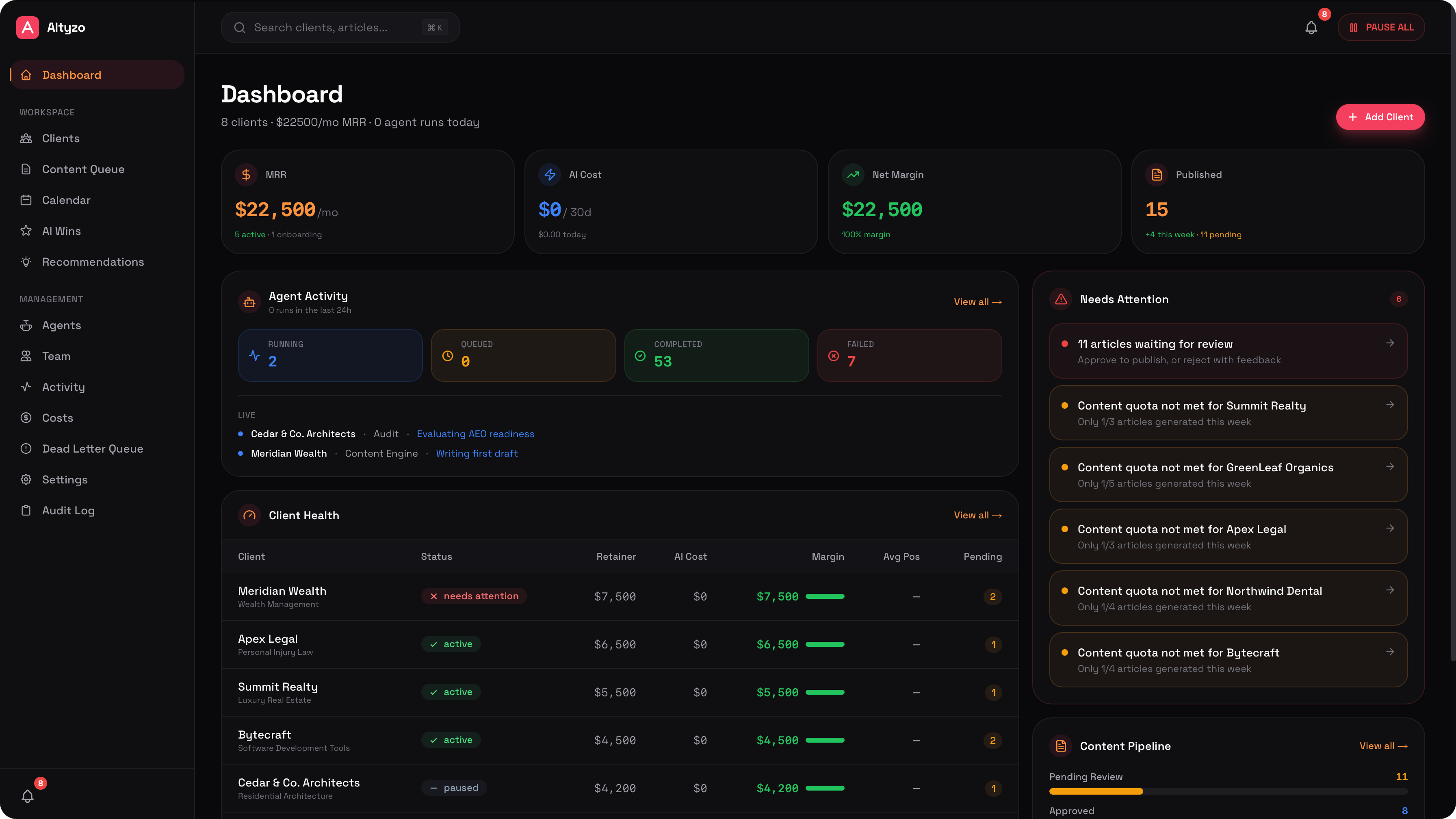Click the Queued clock icon
This screenshot has width=1456, height=819.
448,355
